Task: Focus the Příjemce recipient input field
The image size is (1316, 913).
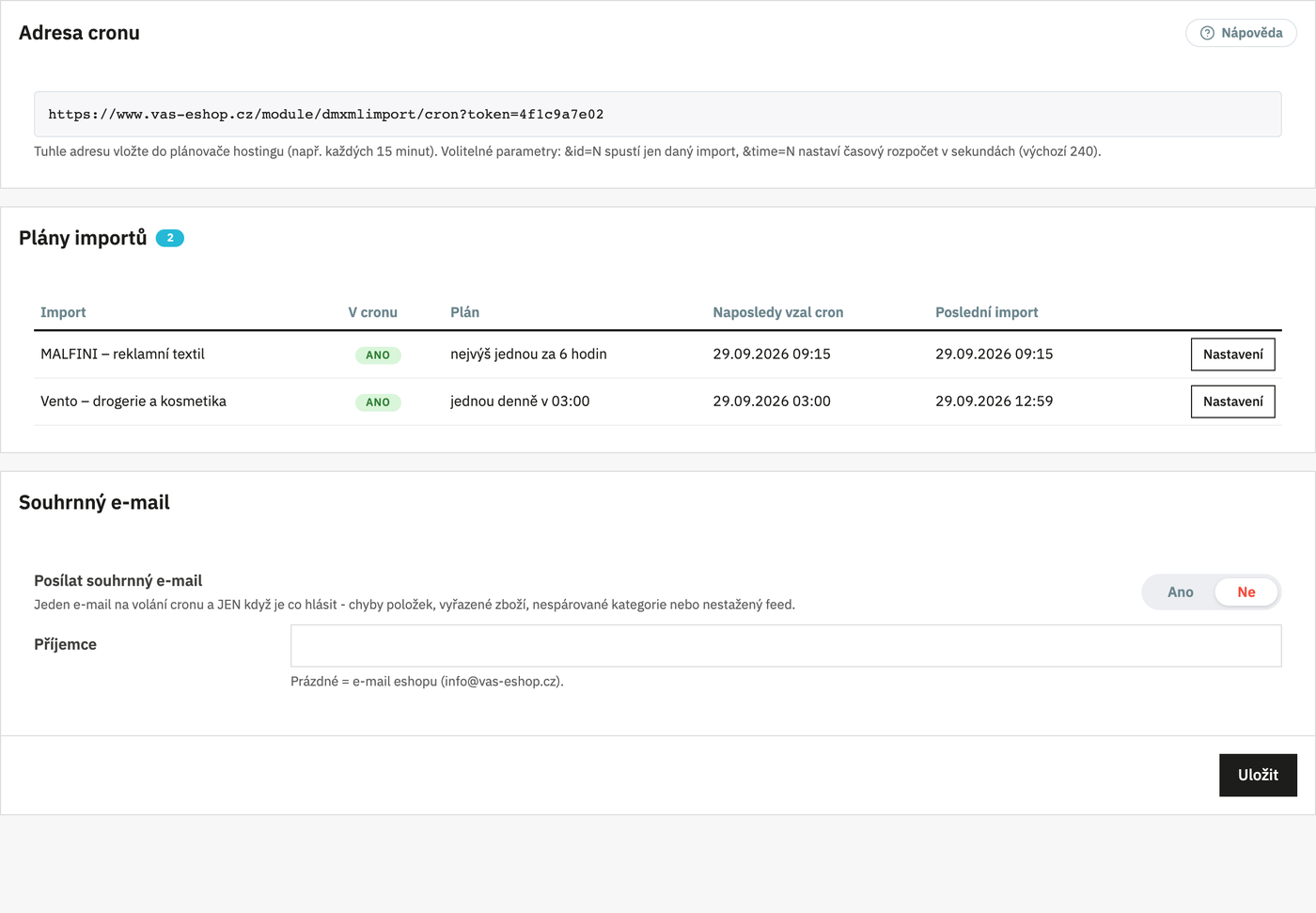Action: point(786,646)
